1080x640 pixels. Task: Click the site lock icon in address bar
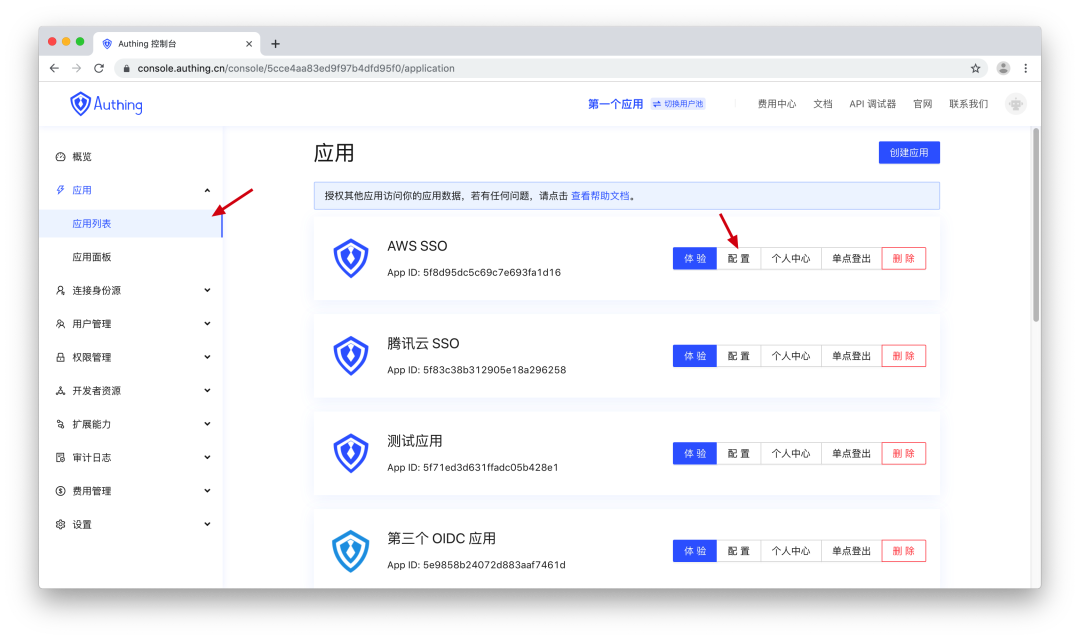pos(126,68)
